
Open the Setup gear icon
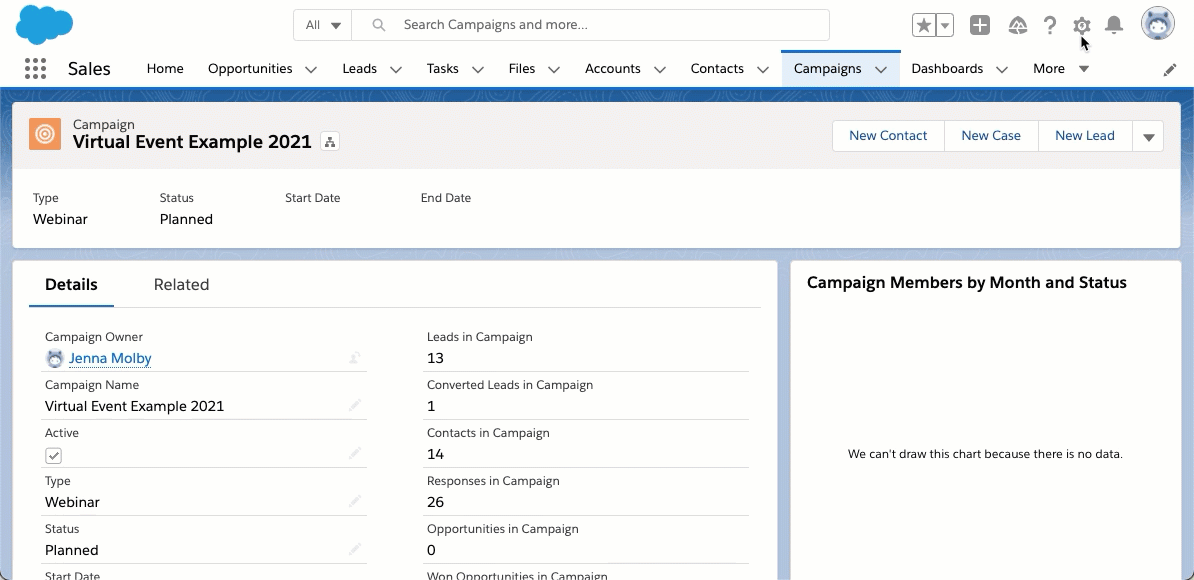click(1081, 26)
